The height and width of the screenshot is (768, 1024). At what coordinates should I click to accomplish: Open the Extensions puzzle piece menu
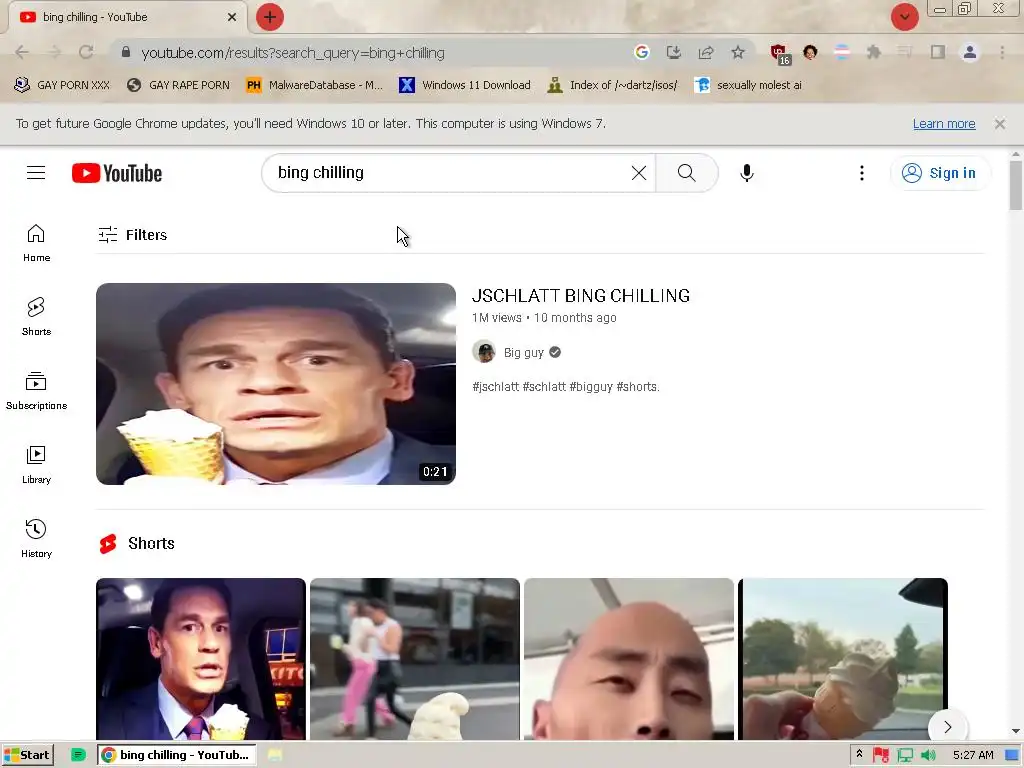[873, 52]
